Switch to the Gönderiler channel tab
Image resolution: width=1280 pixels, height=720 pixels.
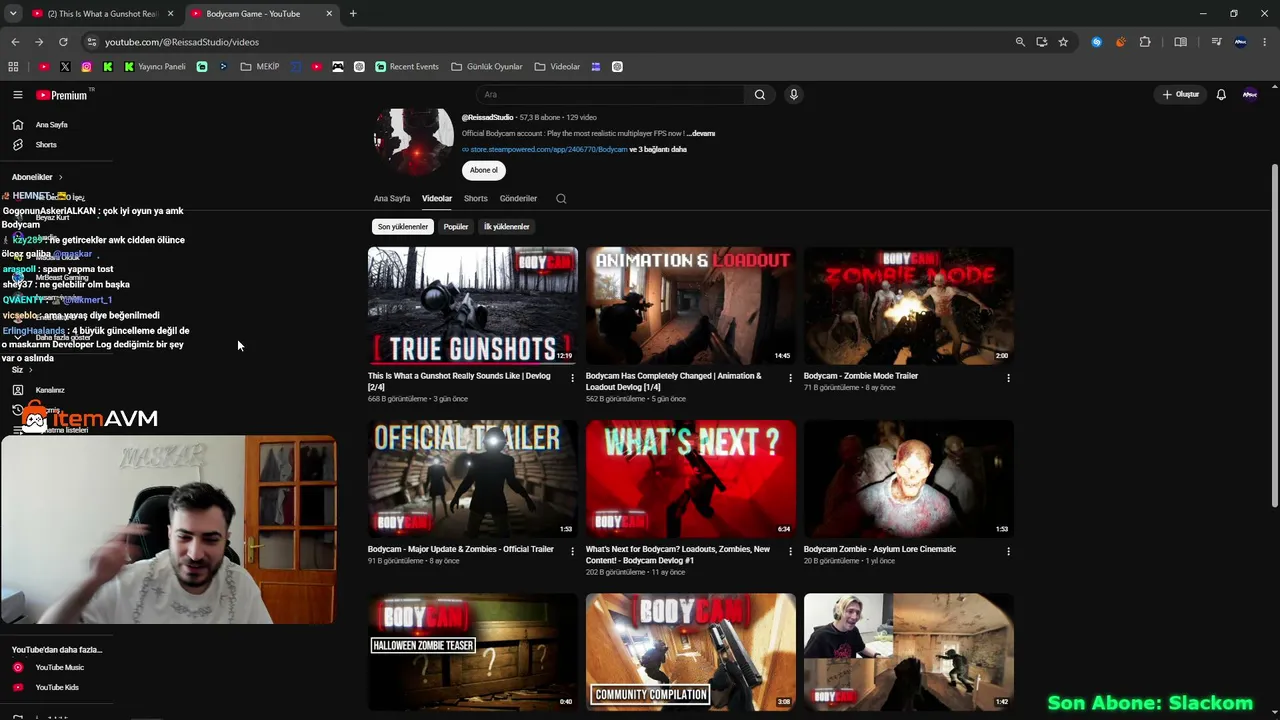pyautogui.click(x=518, y=199)
